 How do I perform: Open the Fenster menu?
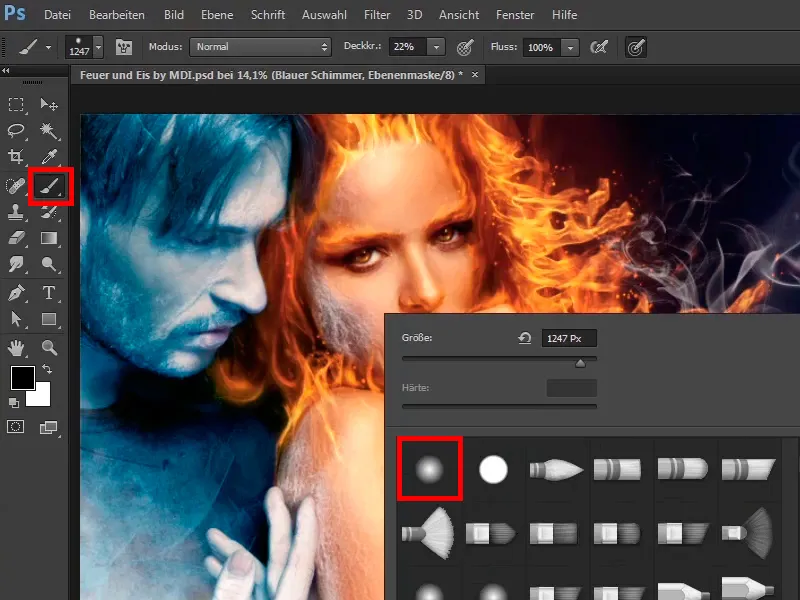coord(515,15)
